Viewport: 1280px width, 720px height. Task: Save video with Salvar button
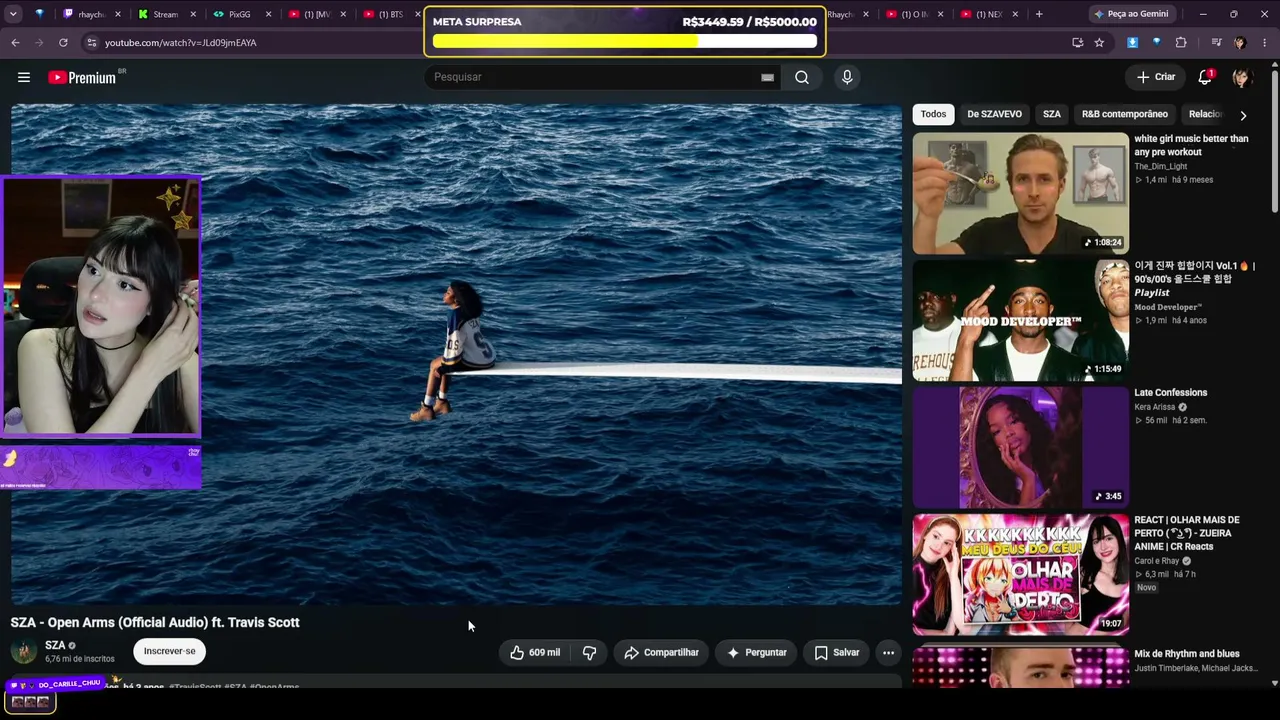click(x=836, y=652)
